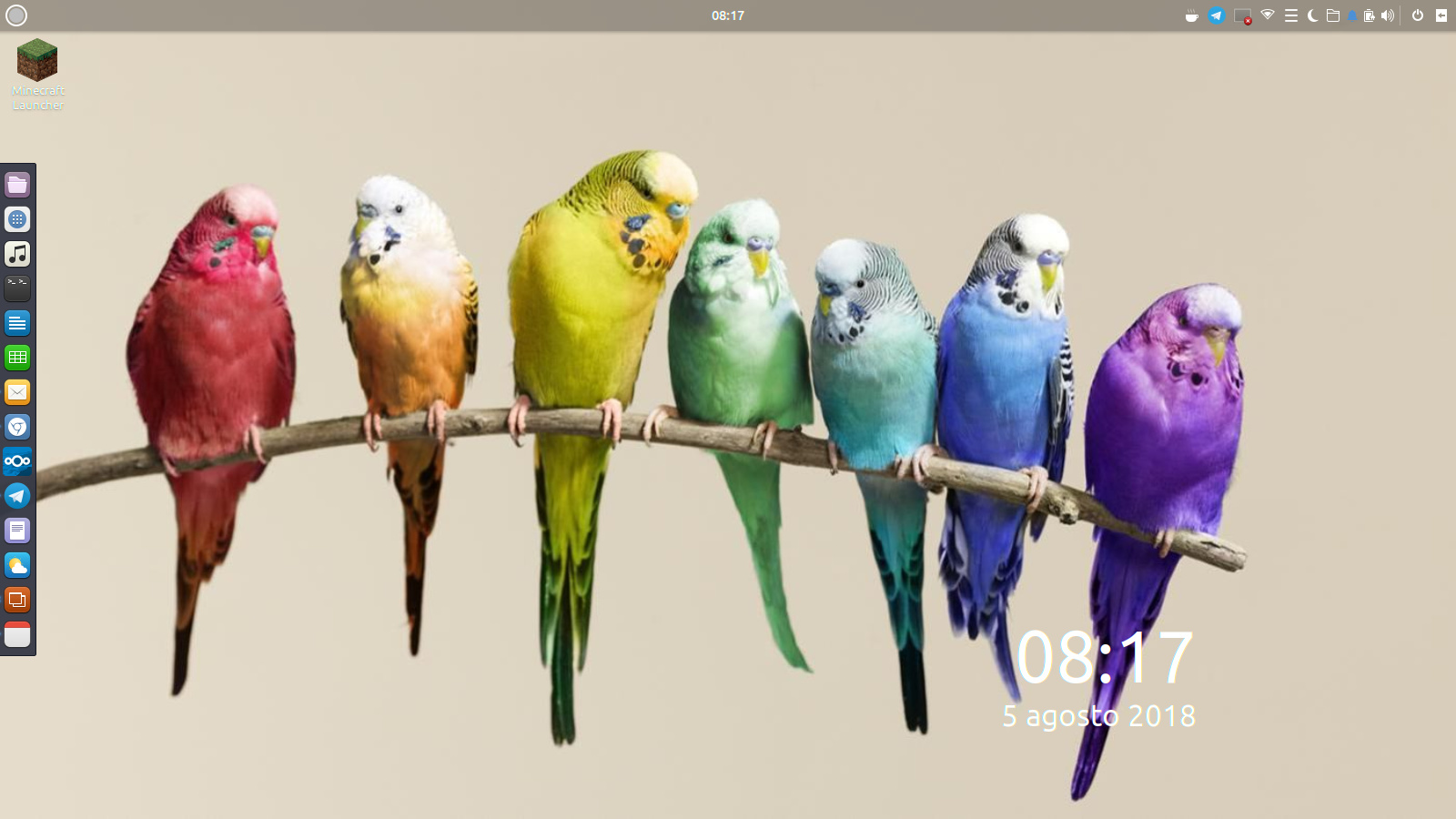Expand the notifications bell menu
This screenshot has width=1456, height=819.
click(x=1353, y=15)
